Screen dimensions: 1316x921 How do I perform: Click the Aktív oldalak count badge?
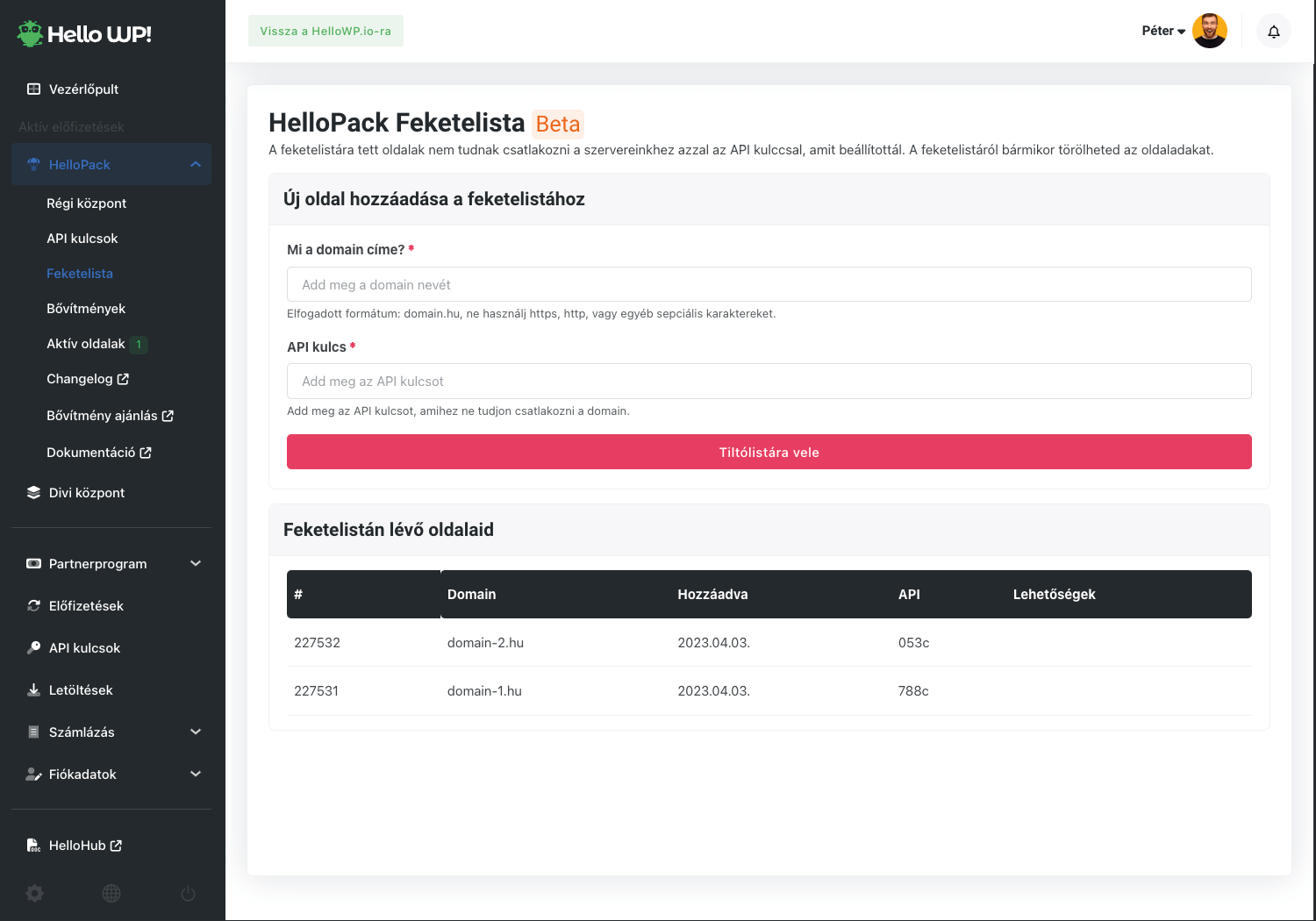point(139,344)
